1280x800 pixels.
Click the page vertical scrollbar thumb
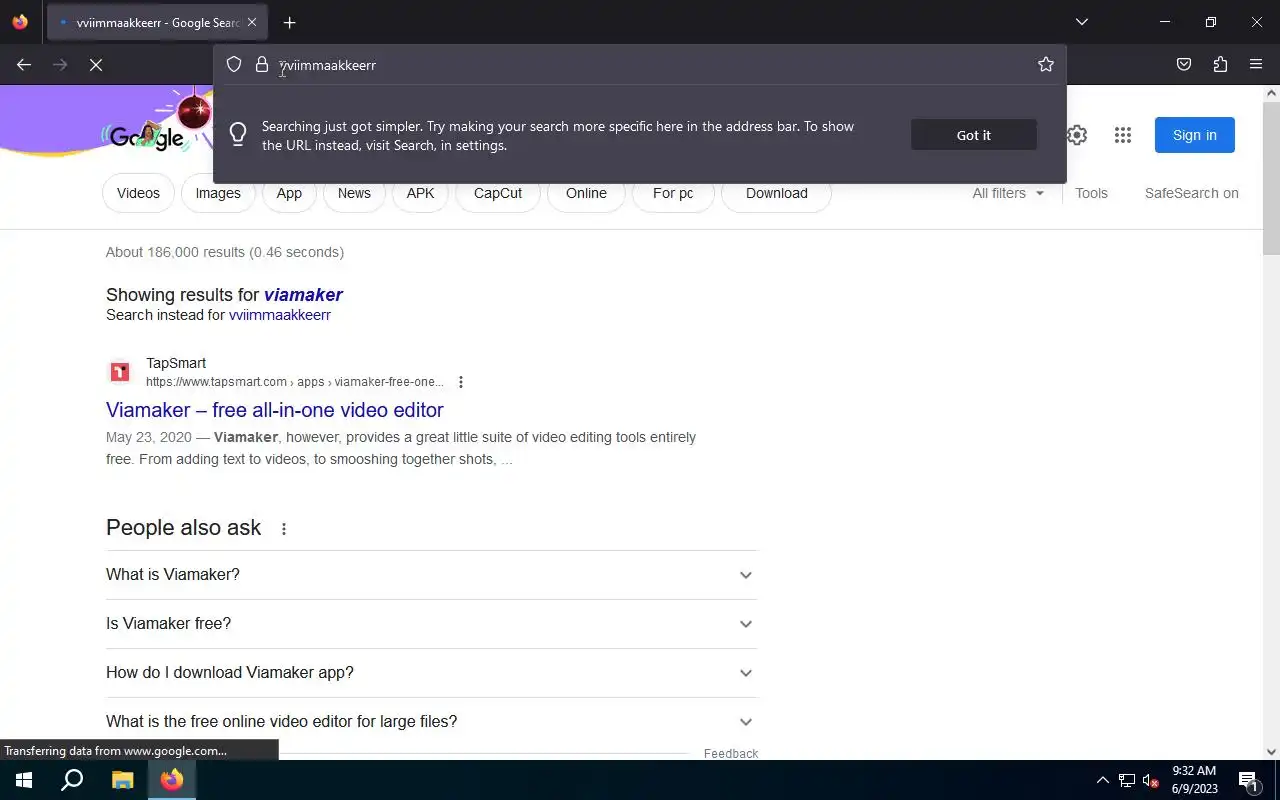click(x=1271, y=178)
